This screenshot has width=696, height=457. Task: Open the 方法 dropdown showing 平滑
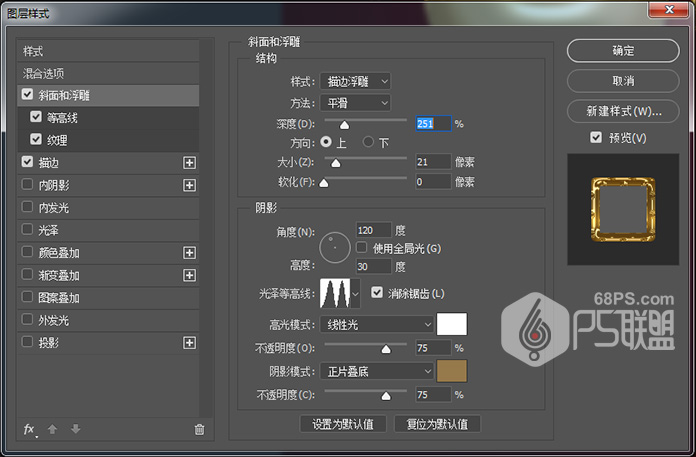(x=355, y=103)
